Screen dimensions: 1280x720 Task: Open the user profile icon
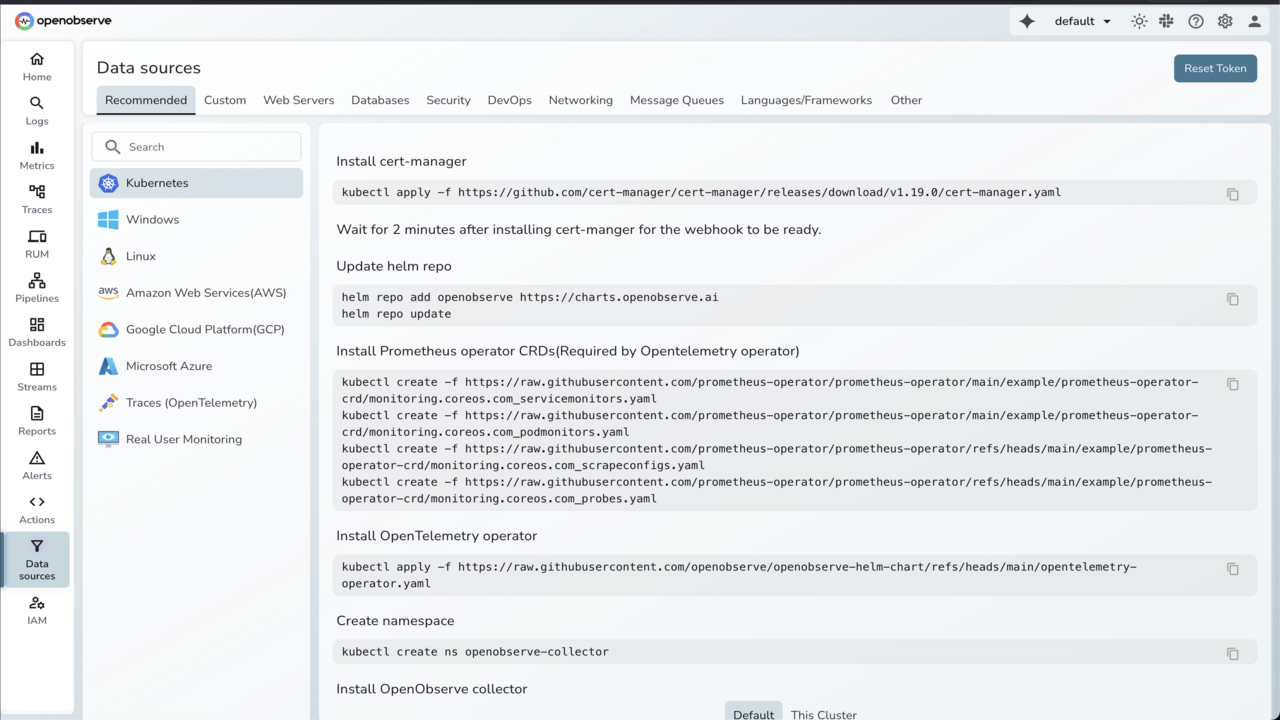pos(1254,21)
